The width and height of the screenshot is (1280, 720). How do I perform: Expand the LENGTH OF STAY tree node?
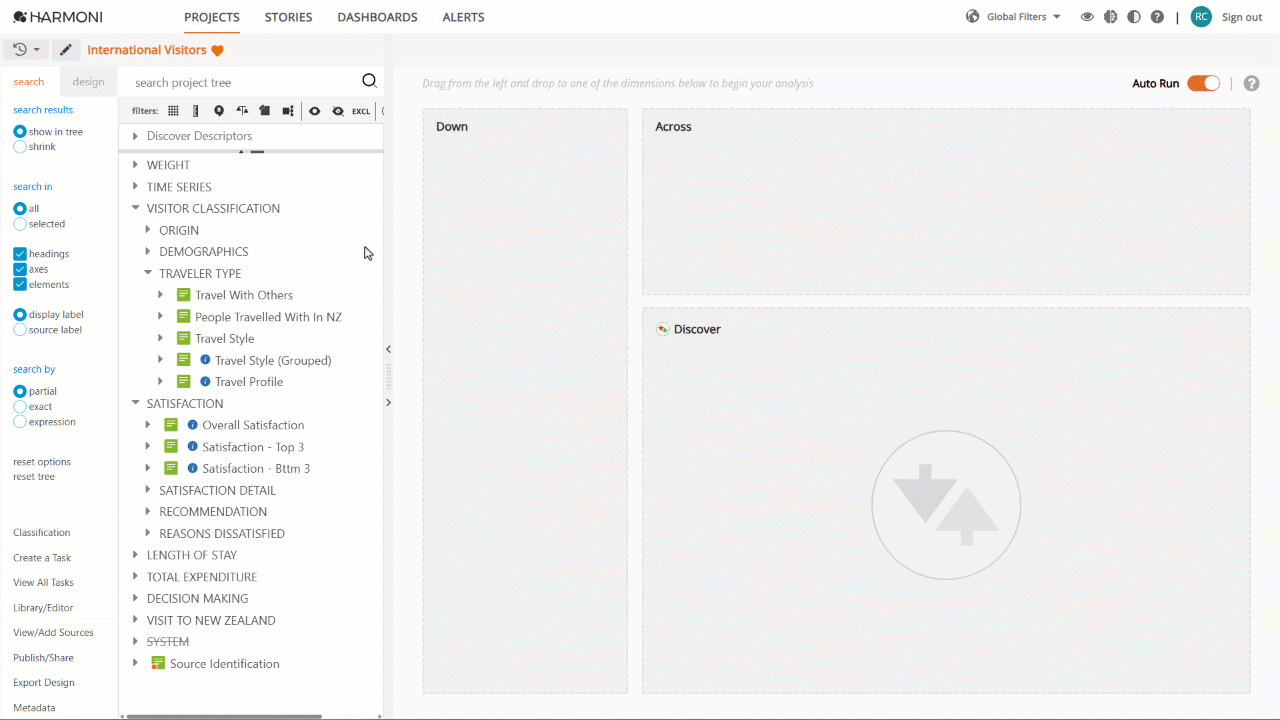pyautogui.click(x=135, y=555)
